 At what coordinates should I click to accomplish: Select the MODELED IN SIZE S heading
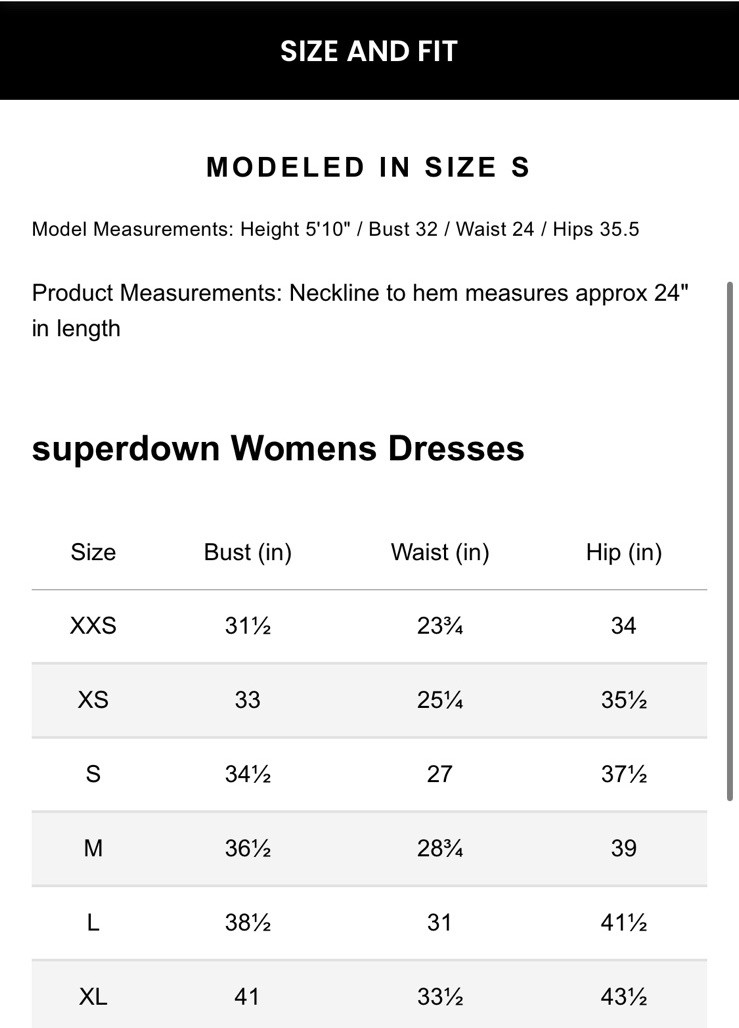(x=368, y=167)
